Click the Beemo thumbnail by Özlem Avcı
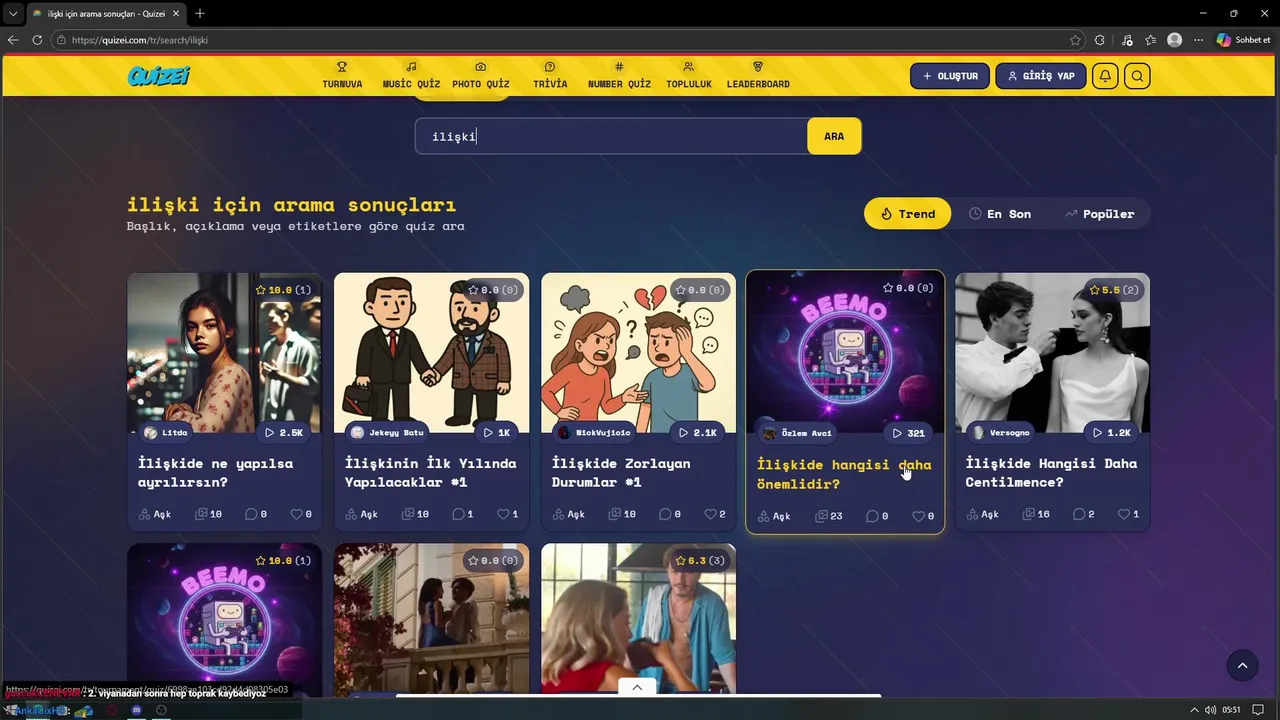This screenshot has width=1280, height=720. [845, 352]
